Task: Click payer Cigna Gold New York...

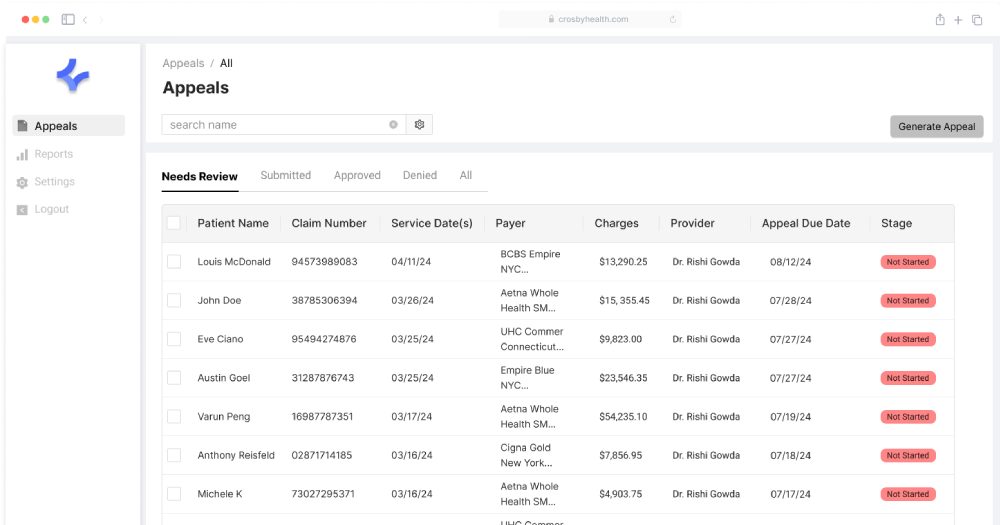Action: (526, 455)
